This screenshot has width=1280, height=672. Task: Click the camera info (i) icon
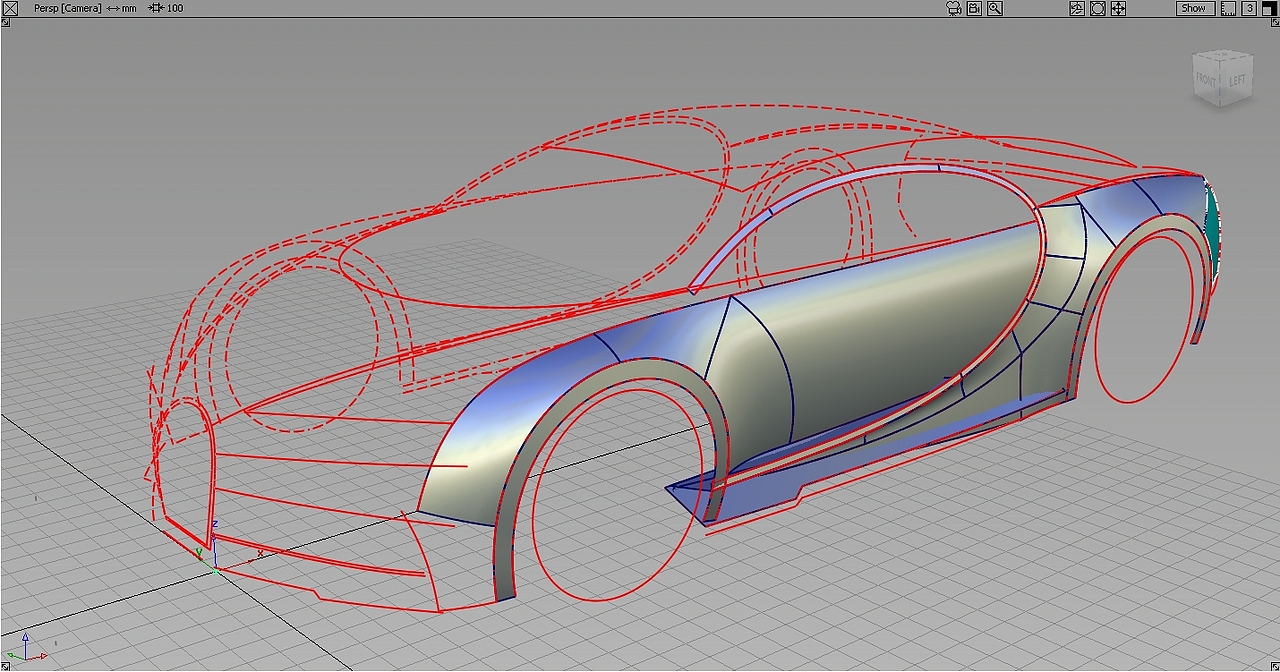[974, 8]
